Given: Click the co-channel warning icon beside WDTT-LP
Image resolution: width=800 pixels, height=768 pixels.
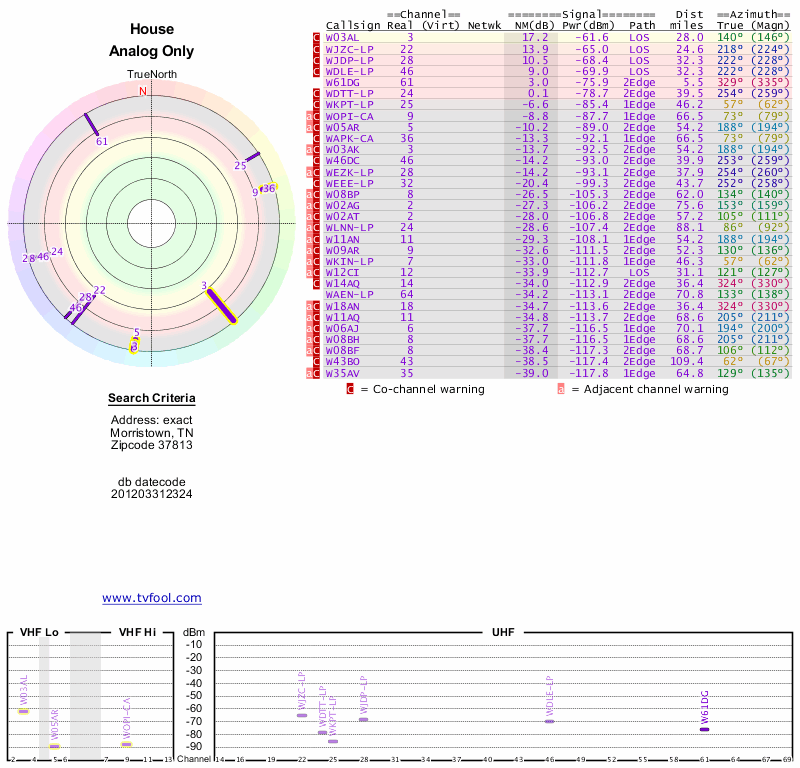Looking at the screenshot, I should pos(317,93).
